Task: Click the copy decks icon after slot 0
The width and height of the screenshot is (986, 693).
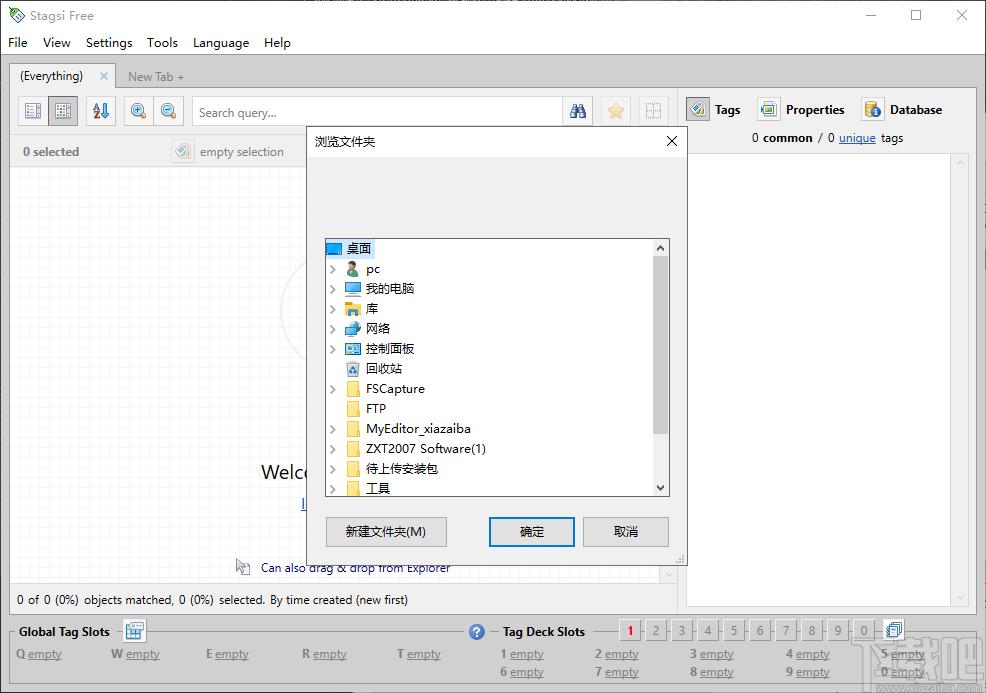Action: tap(893, 629)
